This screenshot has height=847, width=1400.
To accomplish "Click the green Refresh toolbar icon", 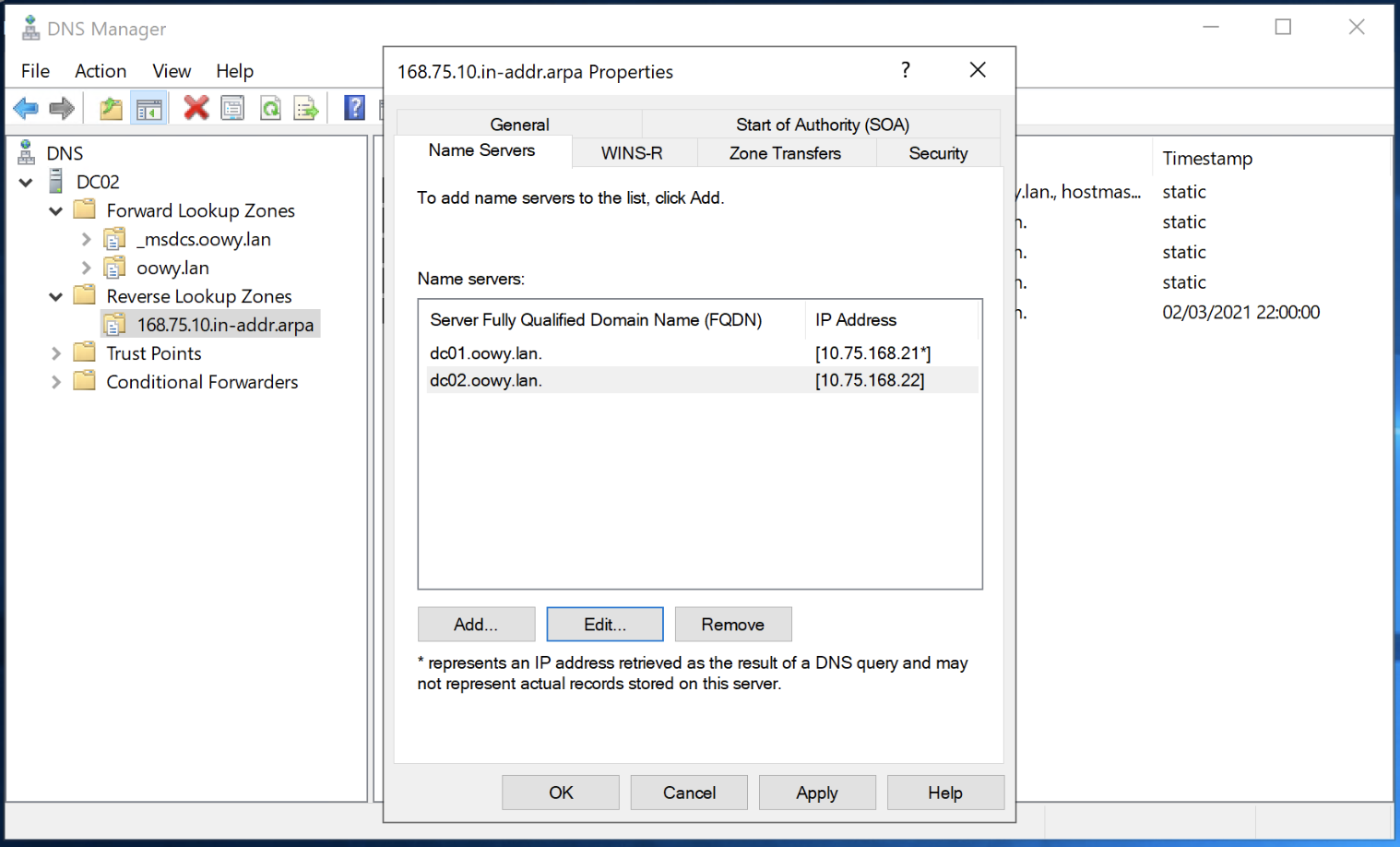I will coord(270,109).
